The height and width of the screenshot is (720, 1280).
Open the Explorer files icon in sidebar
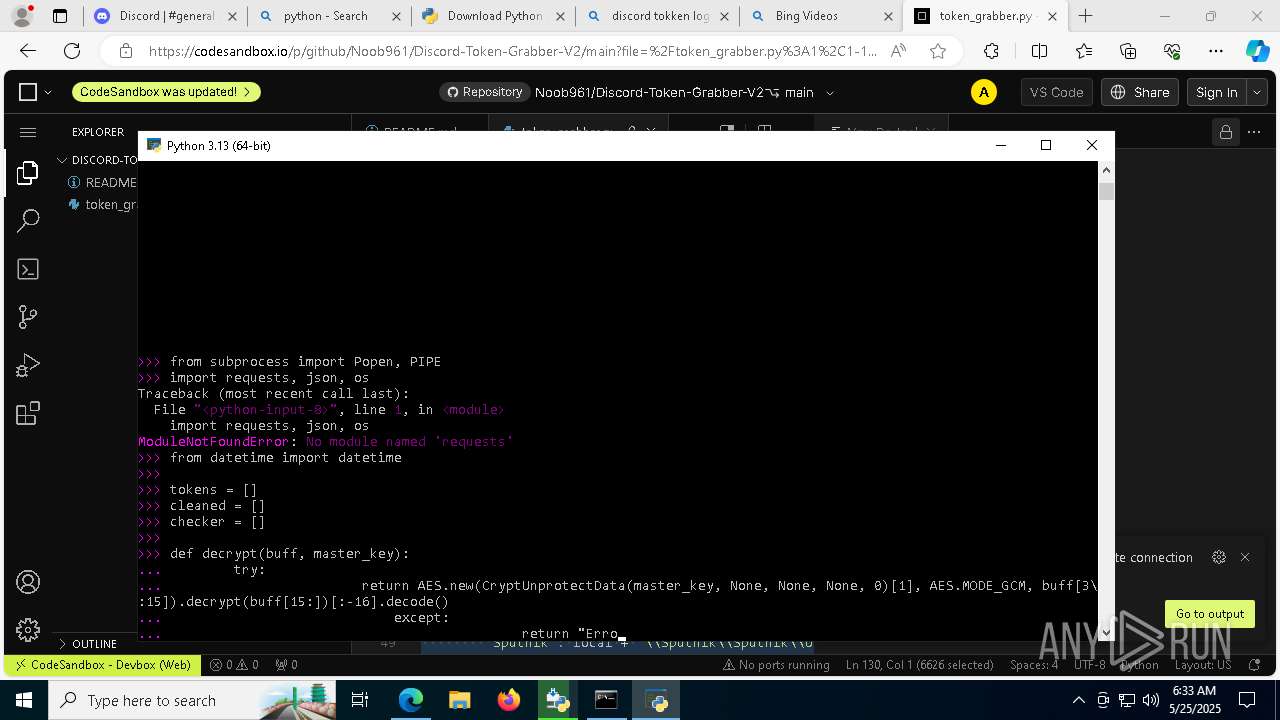(28, 173)
